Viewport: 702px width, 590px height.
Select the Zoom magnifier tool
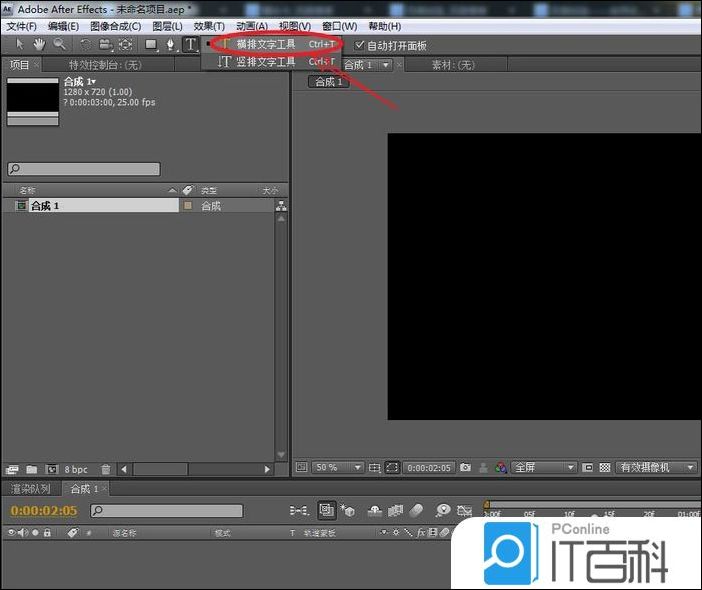click(60, 45)
